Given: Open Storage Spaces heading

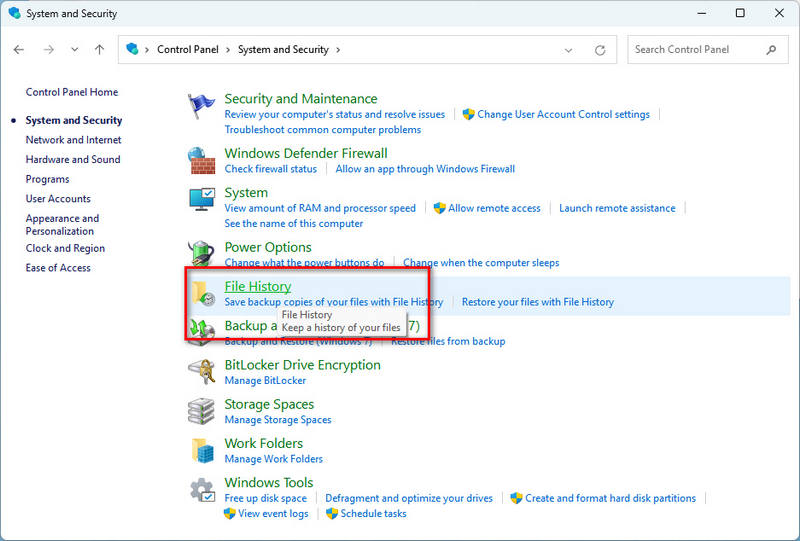Looking at the screenshot, I should click(x=269, y=404).
